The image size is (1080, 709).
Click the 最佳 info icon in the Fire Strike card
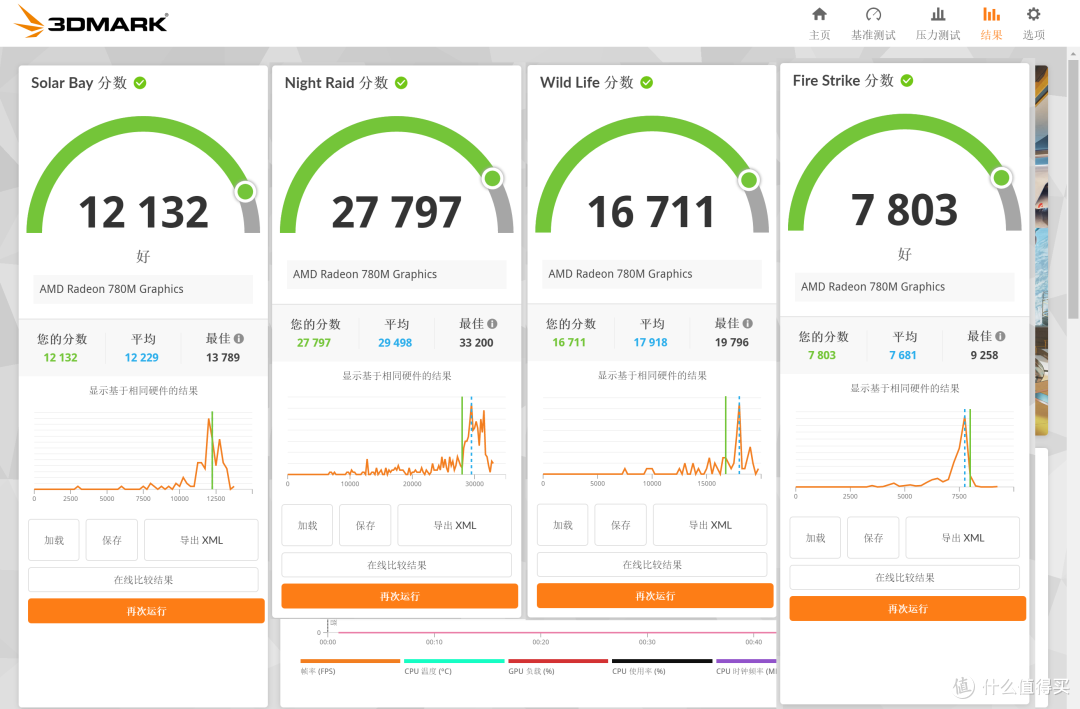point(1001,336)
